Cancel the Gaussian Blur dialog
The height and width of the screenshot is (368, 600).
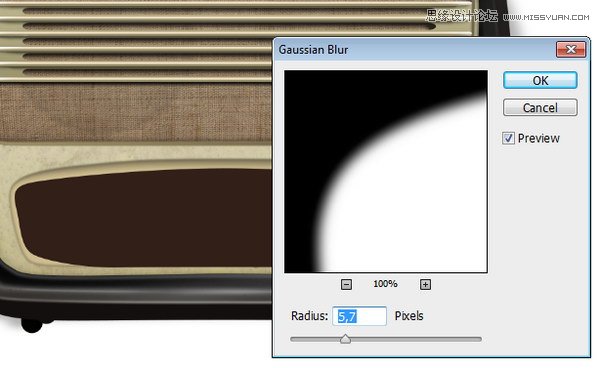tap(540, 107)
